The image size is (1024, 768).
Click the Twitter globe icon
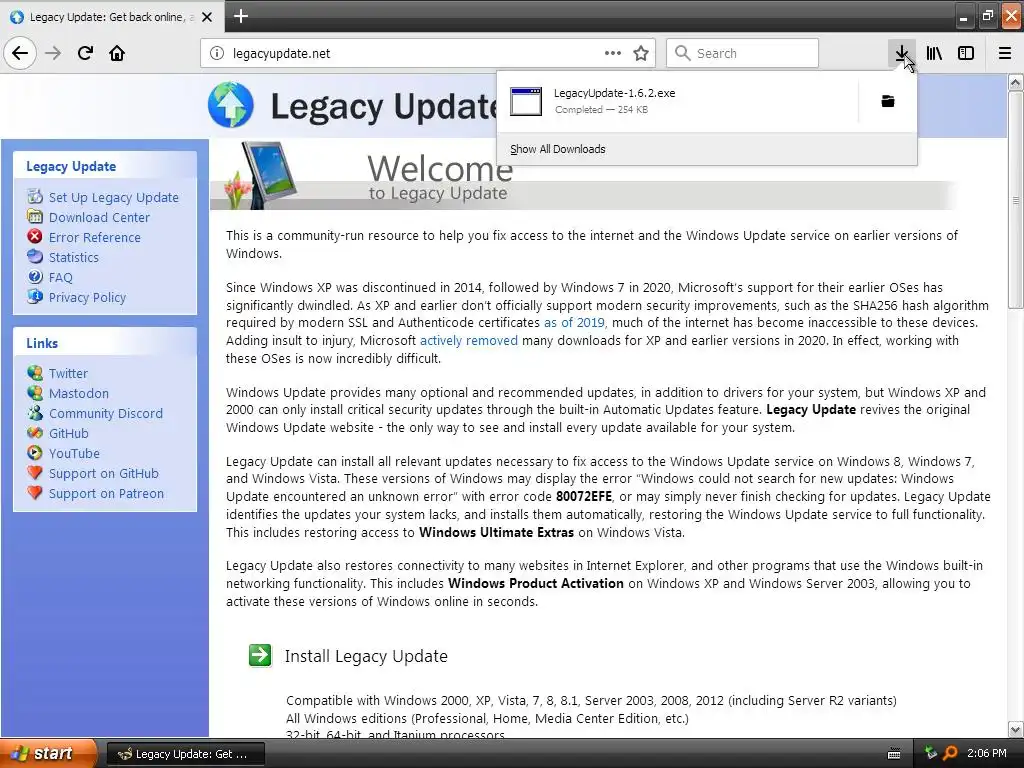(35, 372)
